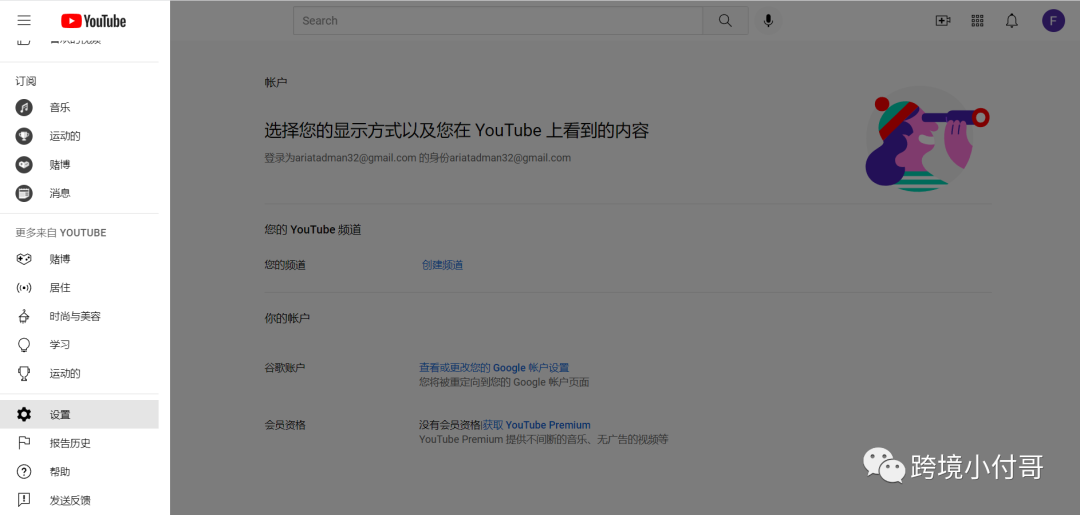This screenshot has width=1080, height=515.
Task: Click the ariatadman32@gmail.com login text
Action: [417, 158]
